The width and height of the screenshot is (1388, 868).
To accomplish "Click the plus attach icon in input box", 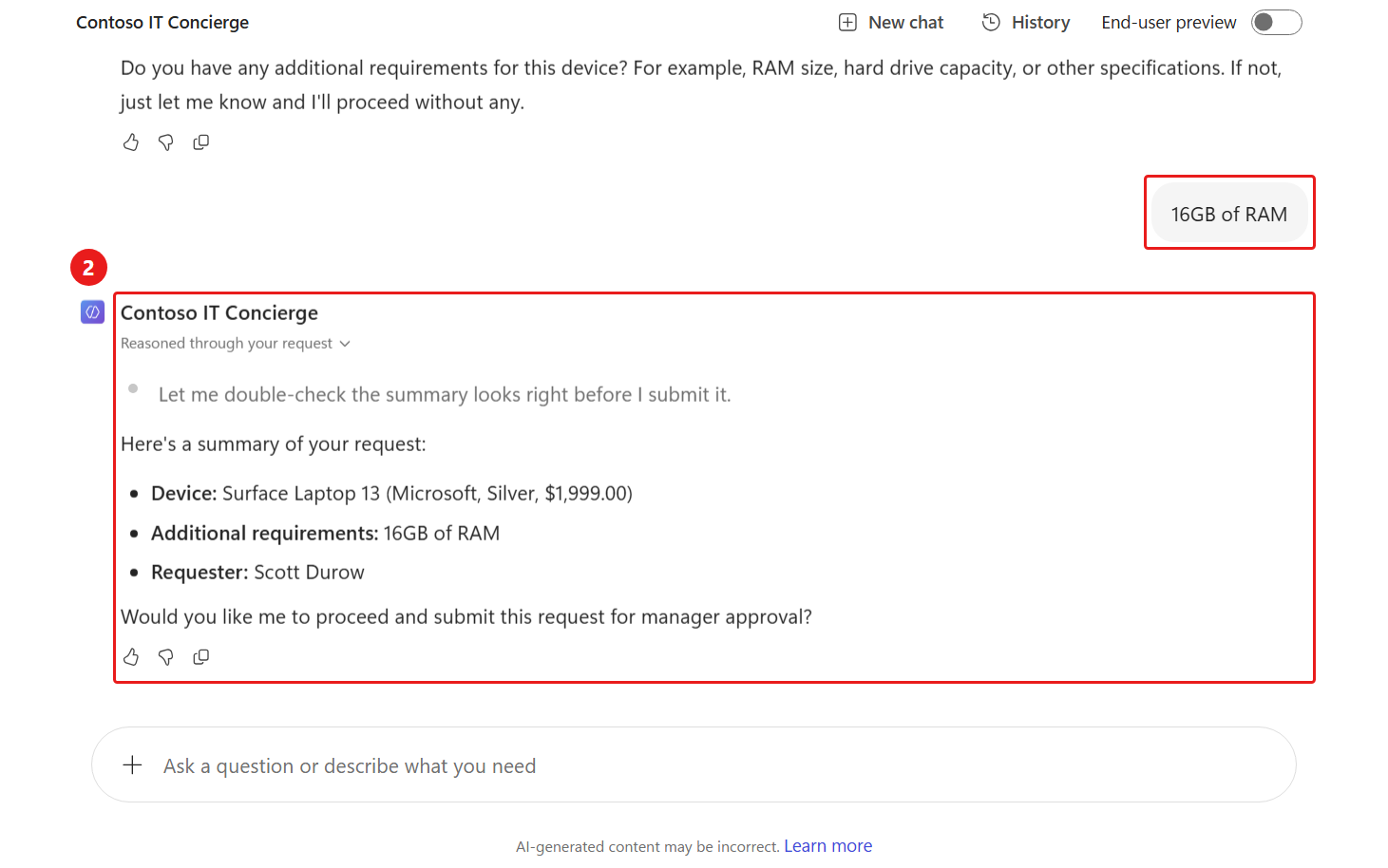I will point(133,765).
